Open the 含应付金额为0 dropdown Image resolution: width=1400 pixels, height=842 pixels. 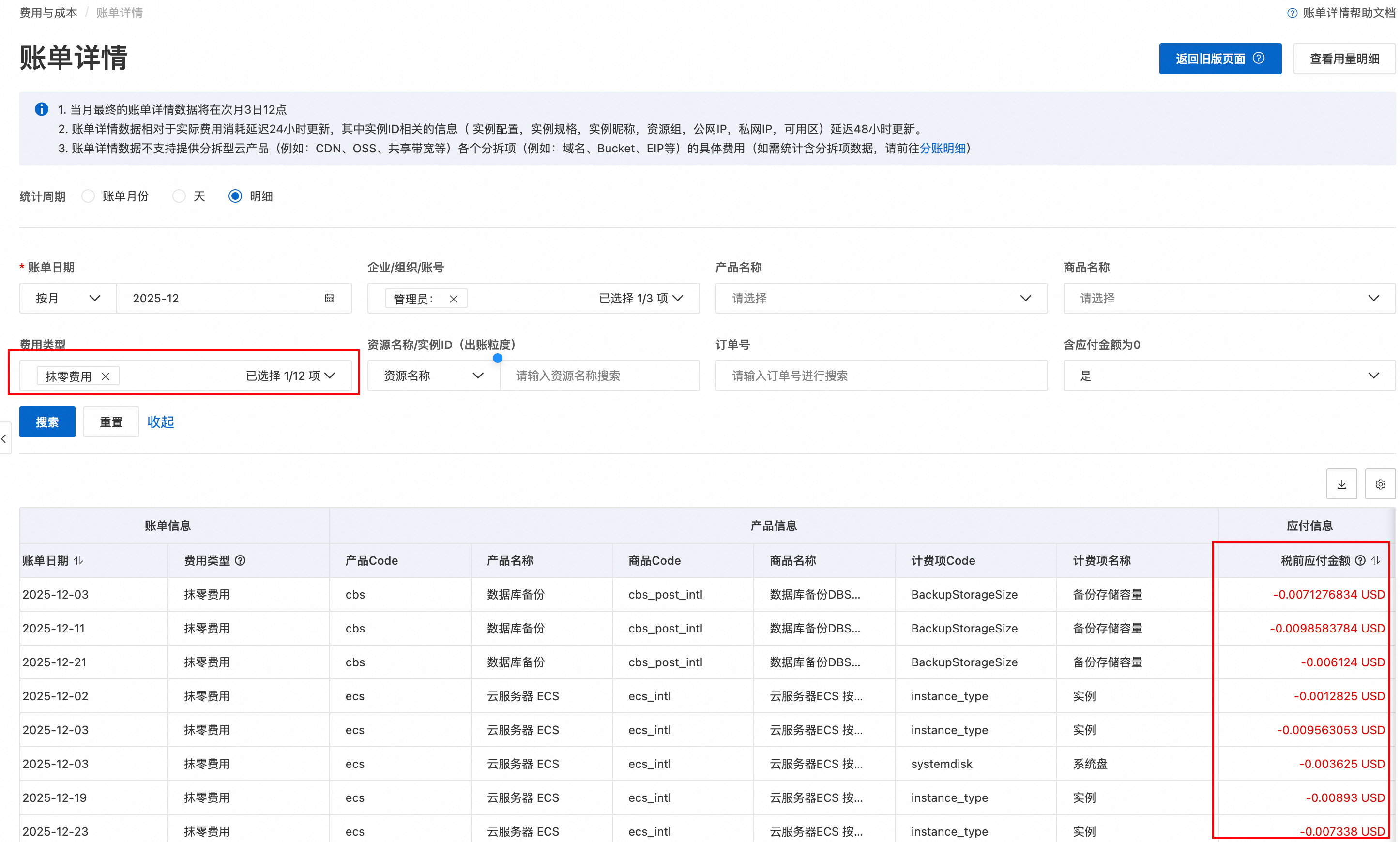(1228, 375)
